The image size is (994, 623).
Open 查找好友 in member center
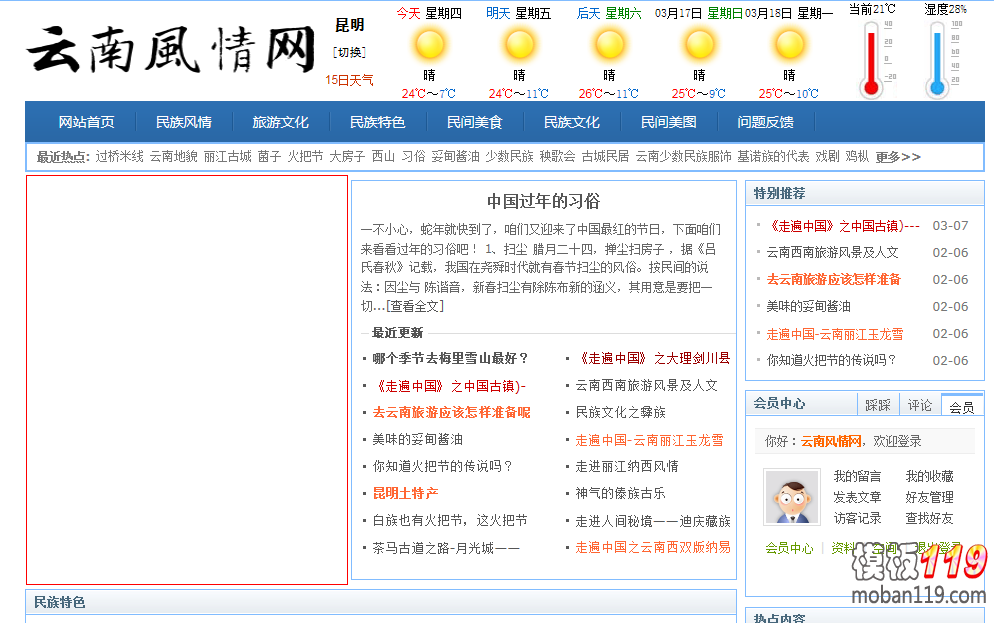click(x=929, y=518)
